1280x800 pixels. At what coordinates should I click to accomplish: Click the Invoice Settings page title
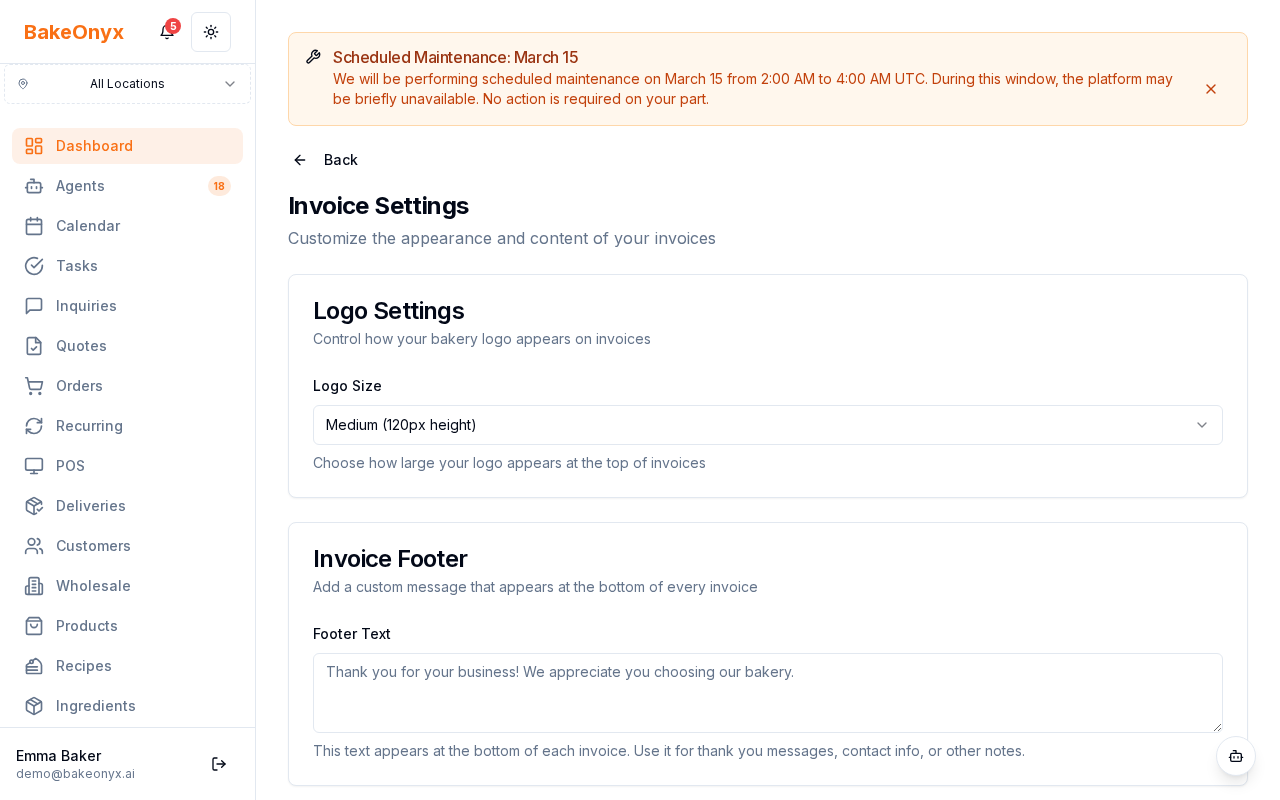pyautogui.click(x=378, y=206)
